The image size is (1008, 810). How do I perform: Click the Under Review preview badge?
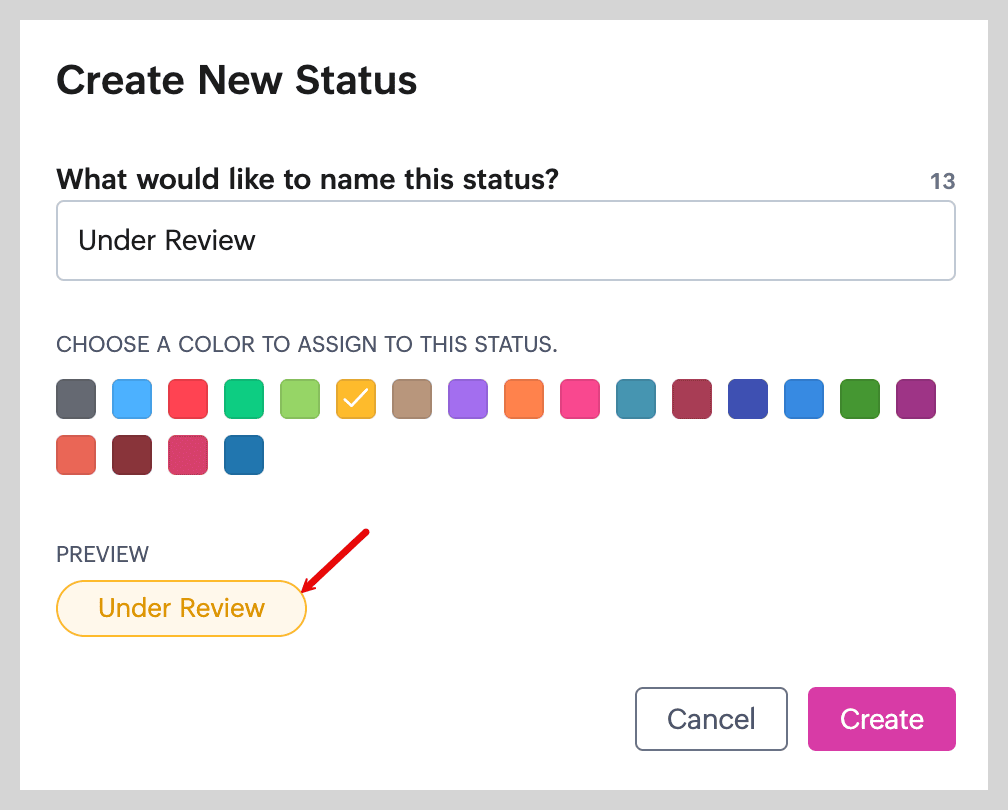click(181, 608)
